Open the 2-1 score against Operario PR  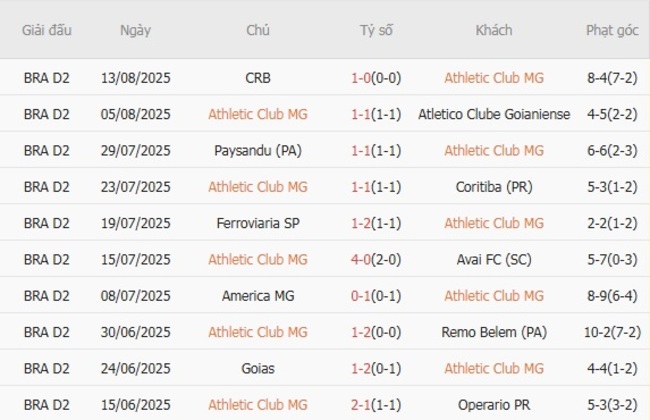(x=376, y=405)
